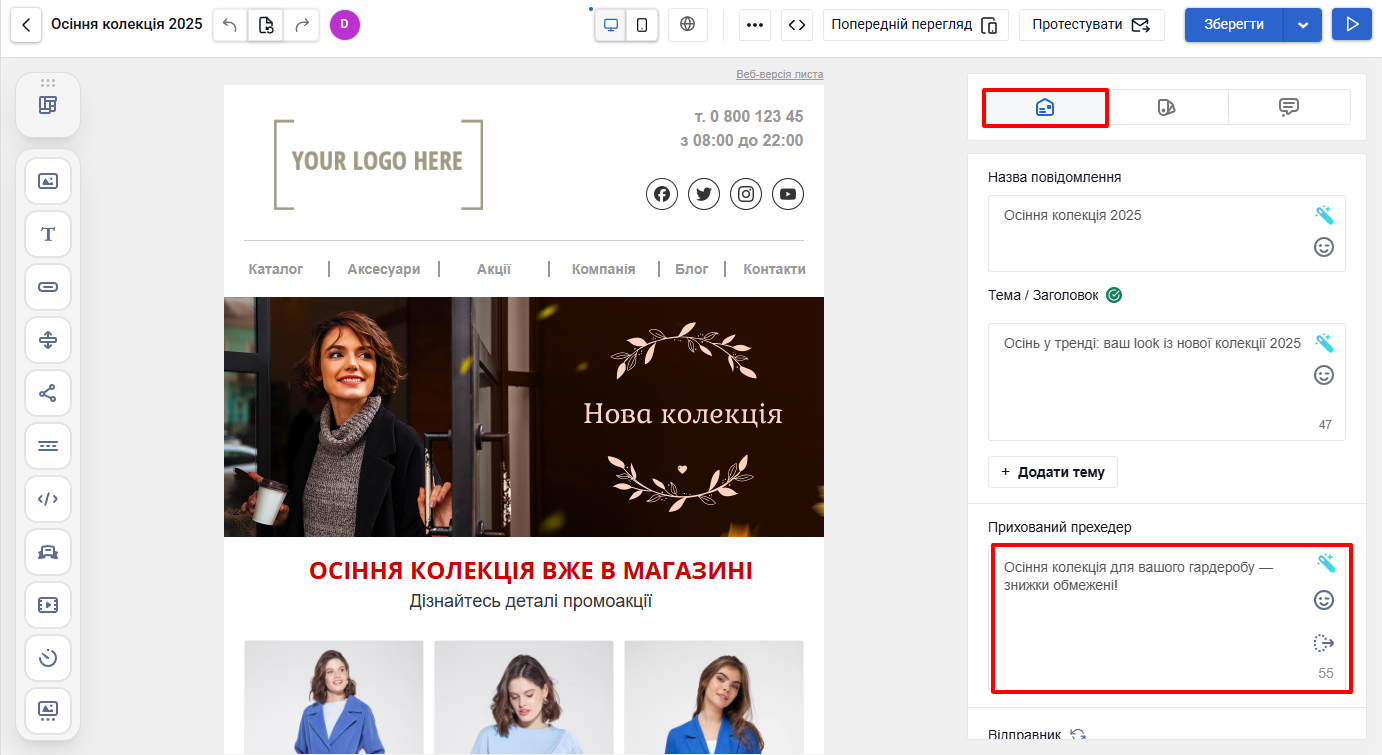Image resolution: width=1382 pixels, height=755 pixels.
Task: Click the Twitter icon in email
Action: pos(704,194)
